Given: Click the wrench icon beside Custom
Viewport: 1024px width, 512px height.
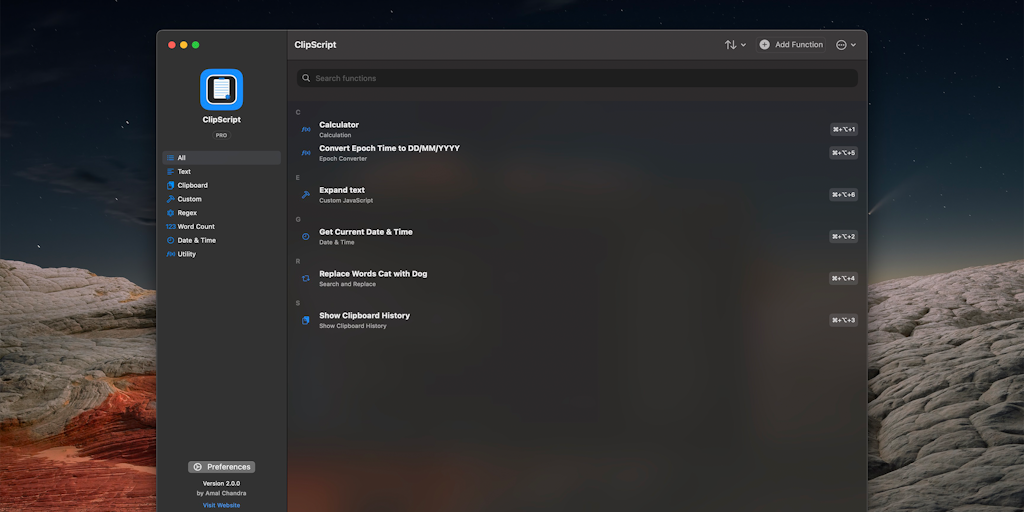Looking at the screenshot, I should tap(170, 199).
